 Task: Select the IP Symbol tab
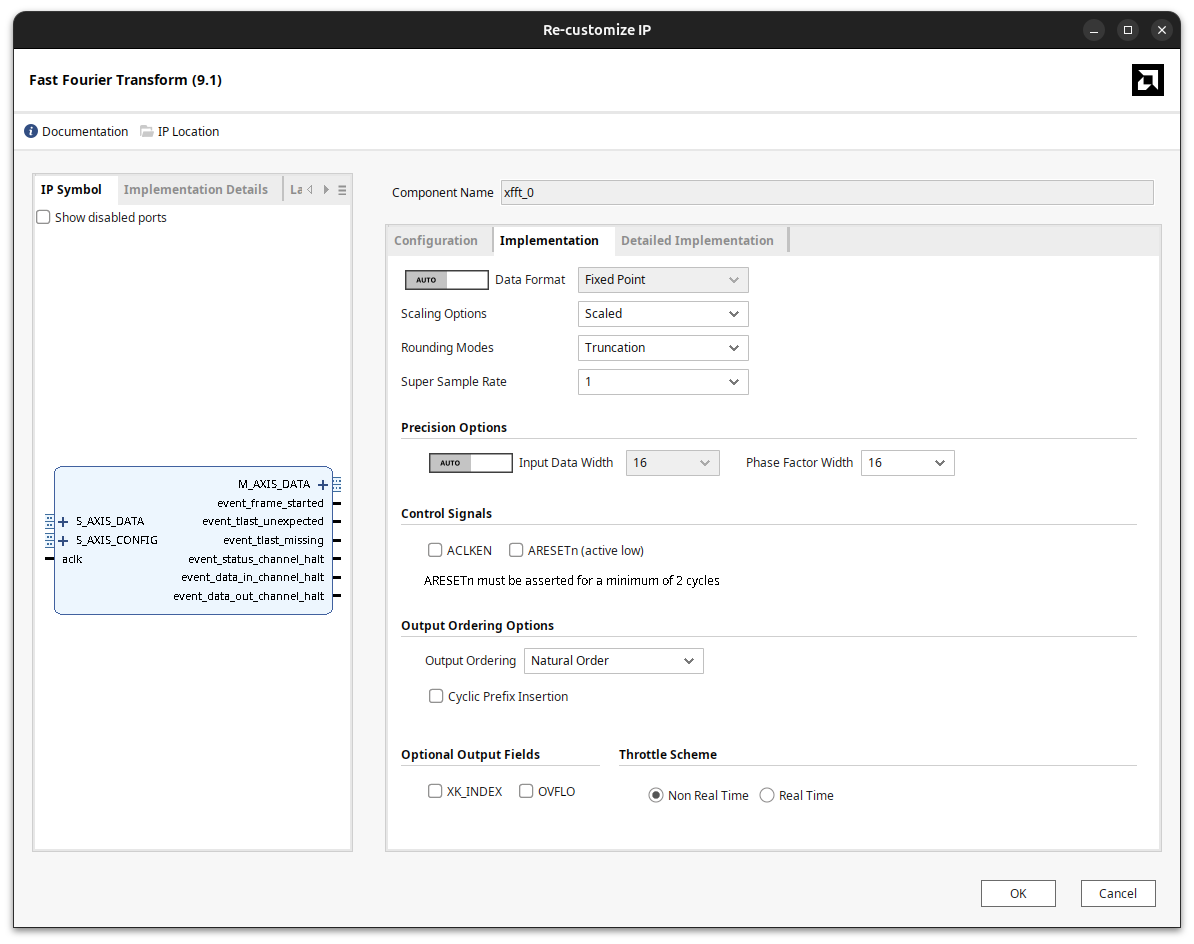click(x=72, y=190)
